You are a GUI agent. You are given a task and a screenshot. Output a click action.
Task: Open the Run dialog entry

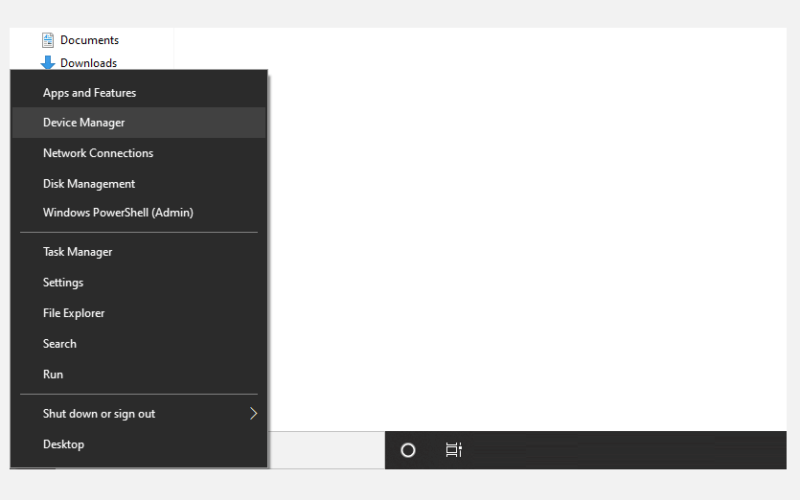click(138, 374)
